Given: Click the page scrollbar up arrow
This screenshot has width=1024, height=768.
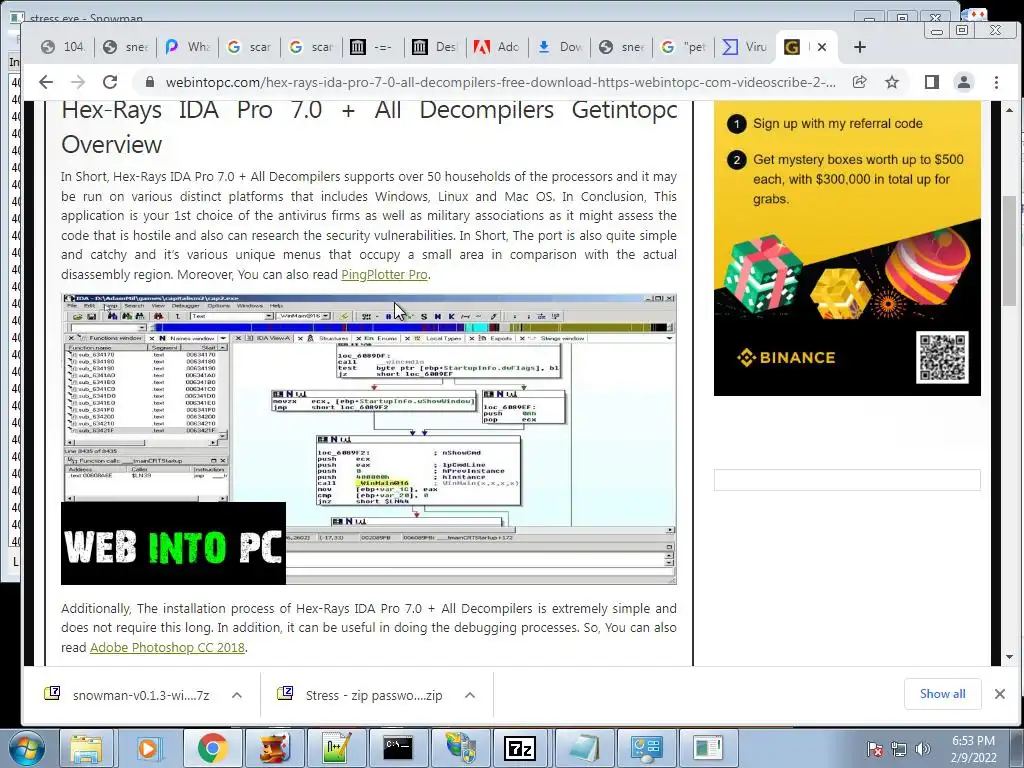Looking at the screenshot, I should pyautogui.click(x=1009, y=110).
